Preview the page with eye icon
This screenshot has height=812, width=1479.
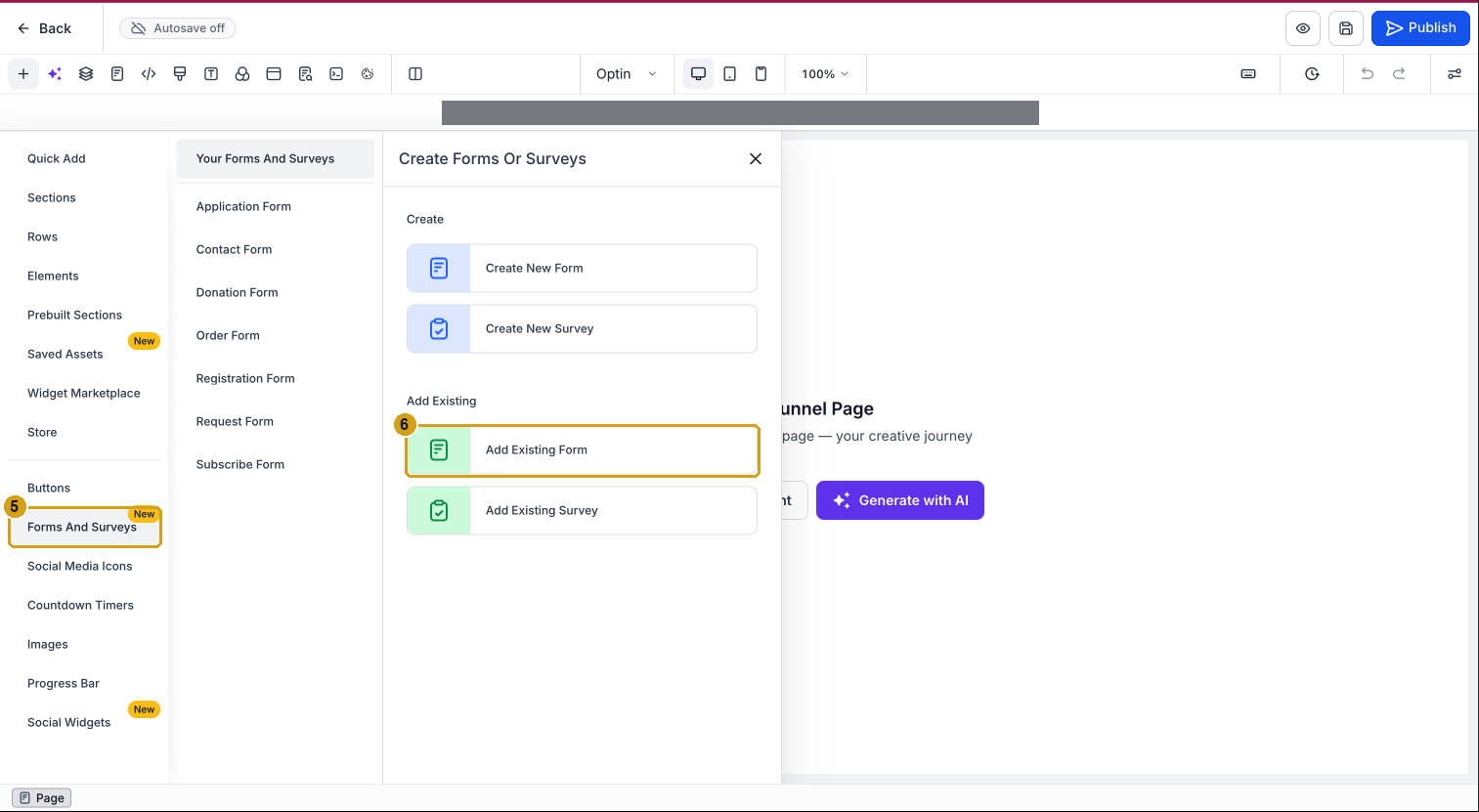pos(1303,28)
